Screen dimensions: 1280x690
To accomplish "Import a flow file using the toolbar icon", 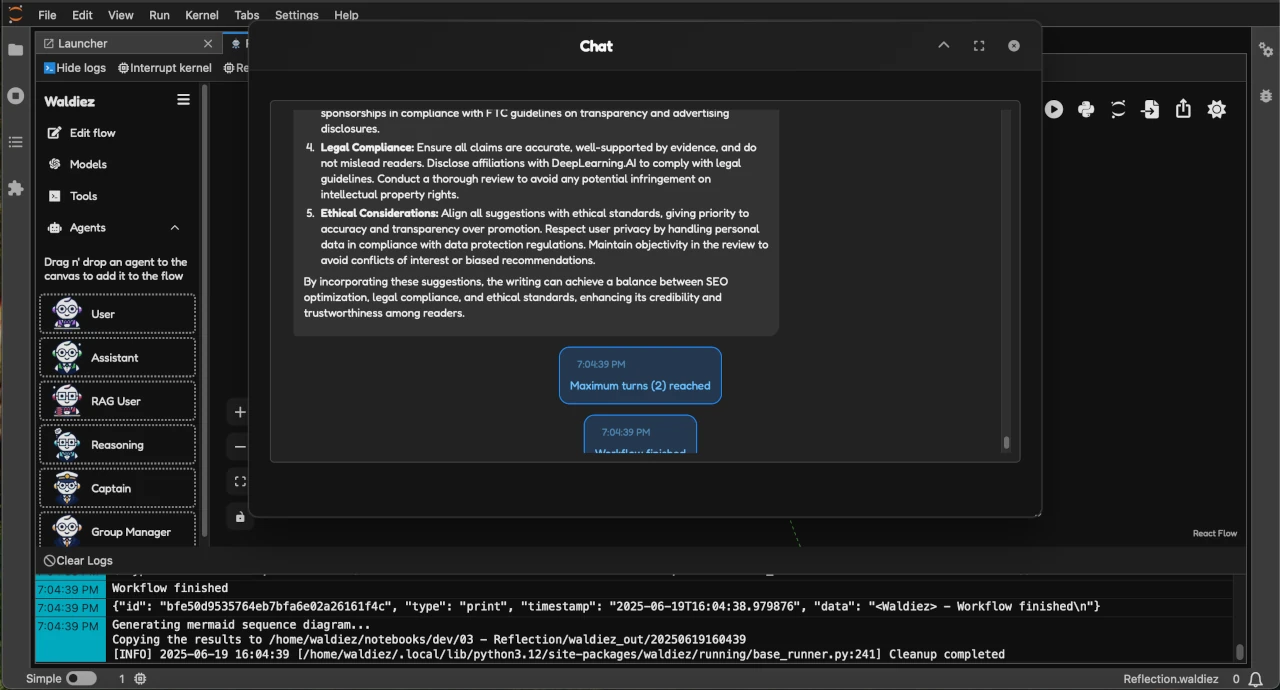I will 1150,109.
